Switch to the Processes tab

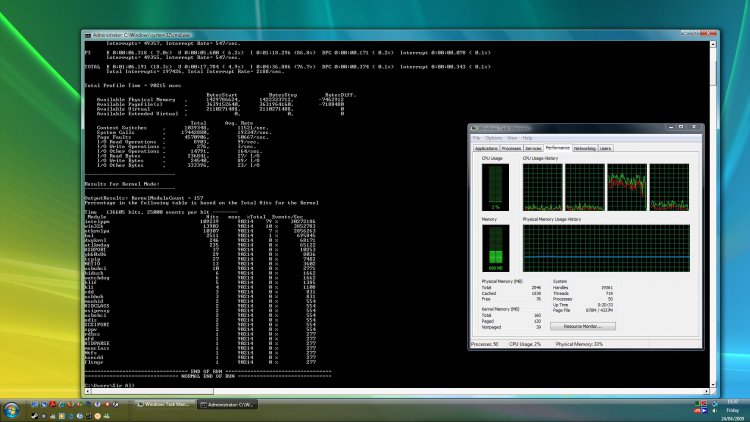(x=511, y=149)
